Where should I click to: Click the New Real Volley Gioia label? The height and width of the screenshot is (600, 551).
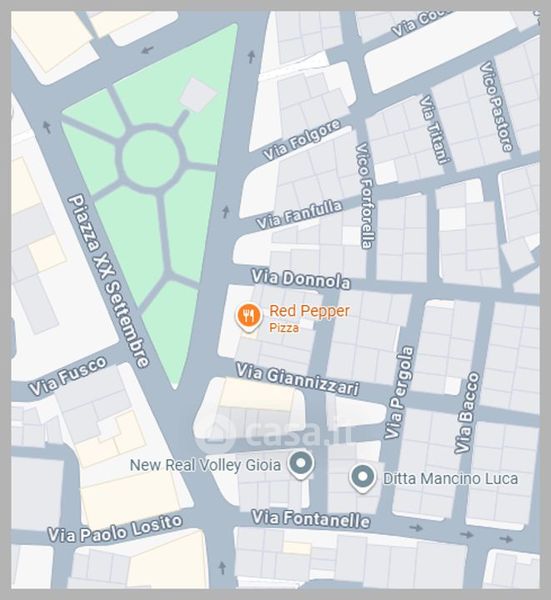point(205,465)
